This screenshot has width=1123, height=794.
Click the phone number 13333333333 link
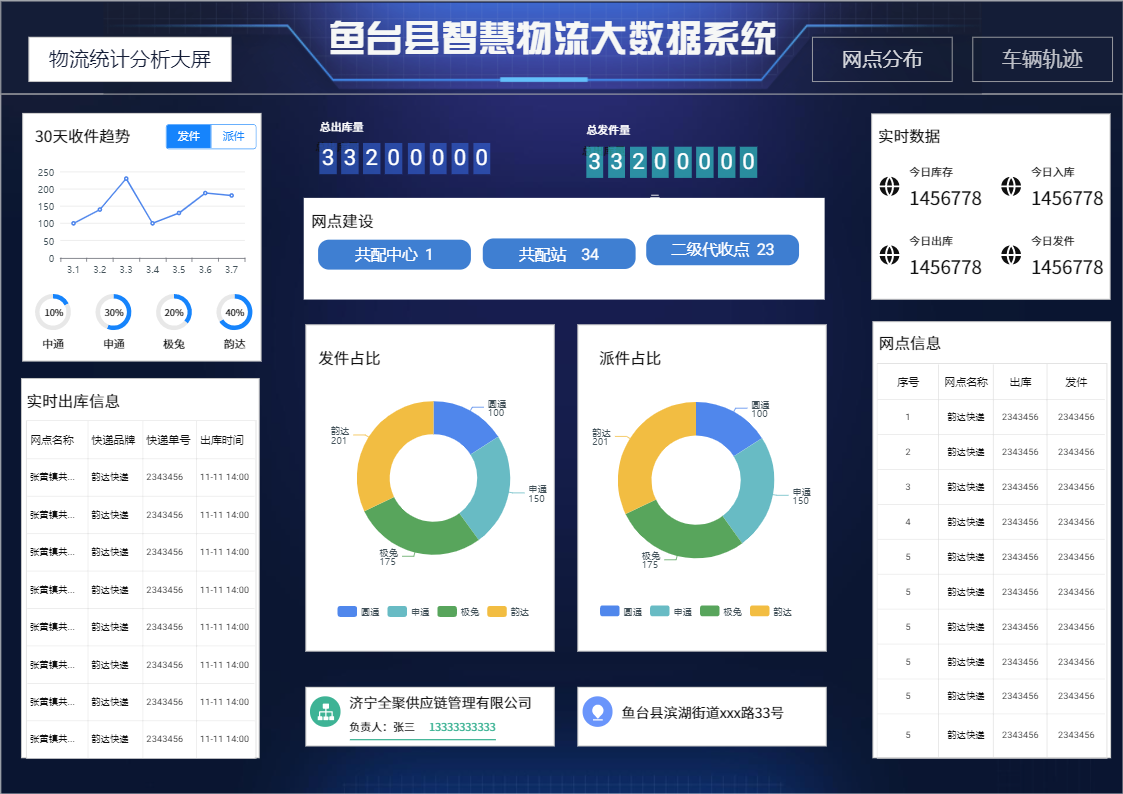pyautogui.click(x=462, y=727)
